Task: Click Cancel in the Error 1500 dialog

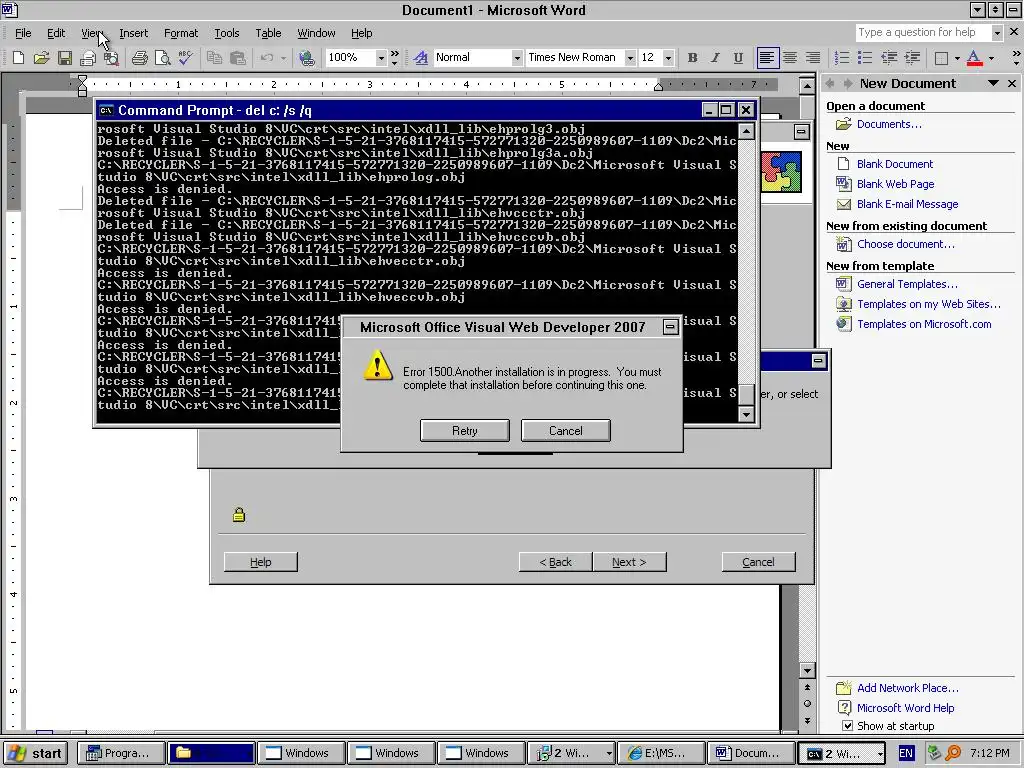Action: point(566,430)
